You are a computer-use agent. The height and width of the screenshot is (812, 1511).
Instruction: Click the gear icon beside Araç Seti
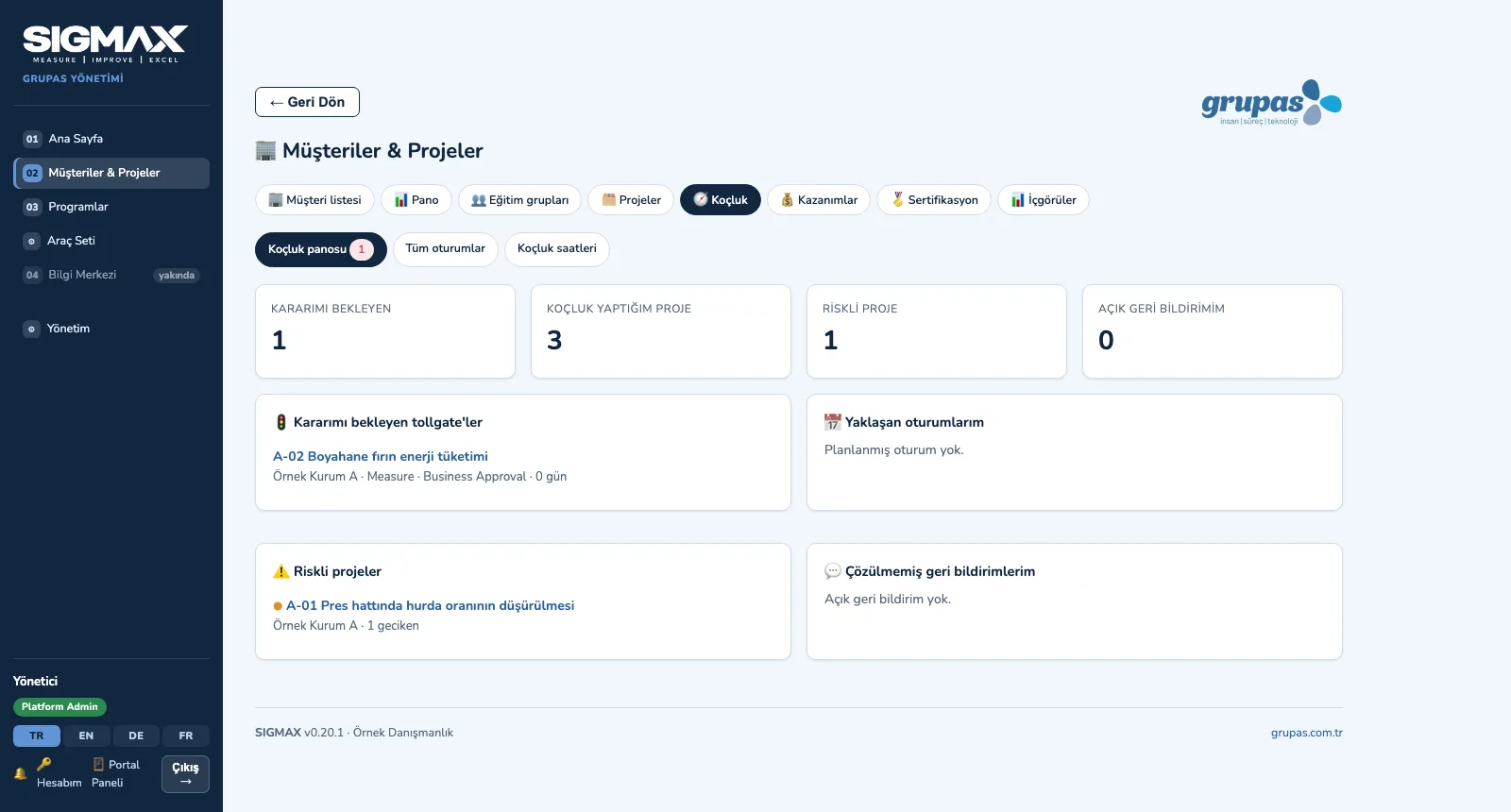click(x=31, y=241)
